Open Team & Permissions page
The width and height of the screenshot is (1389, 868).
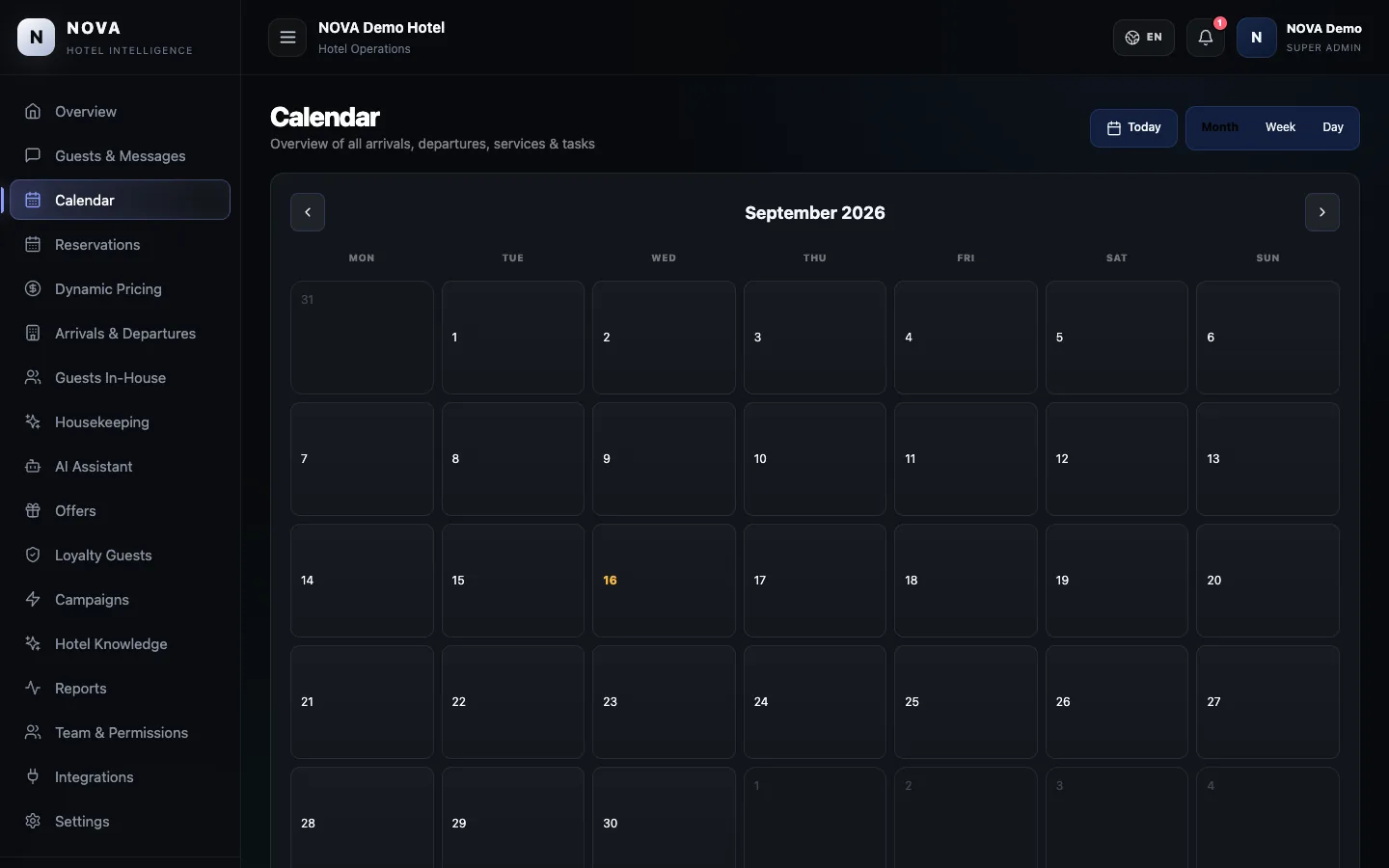(120, 732)
